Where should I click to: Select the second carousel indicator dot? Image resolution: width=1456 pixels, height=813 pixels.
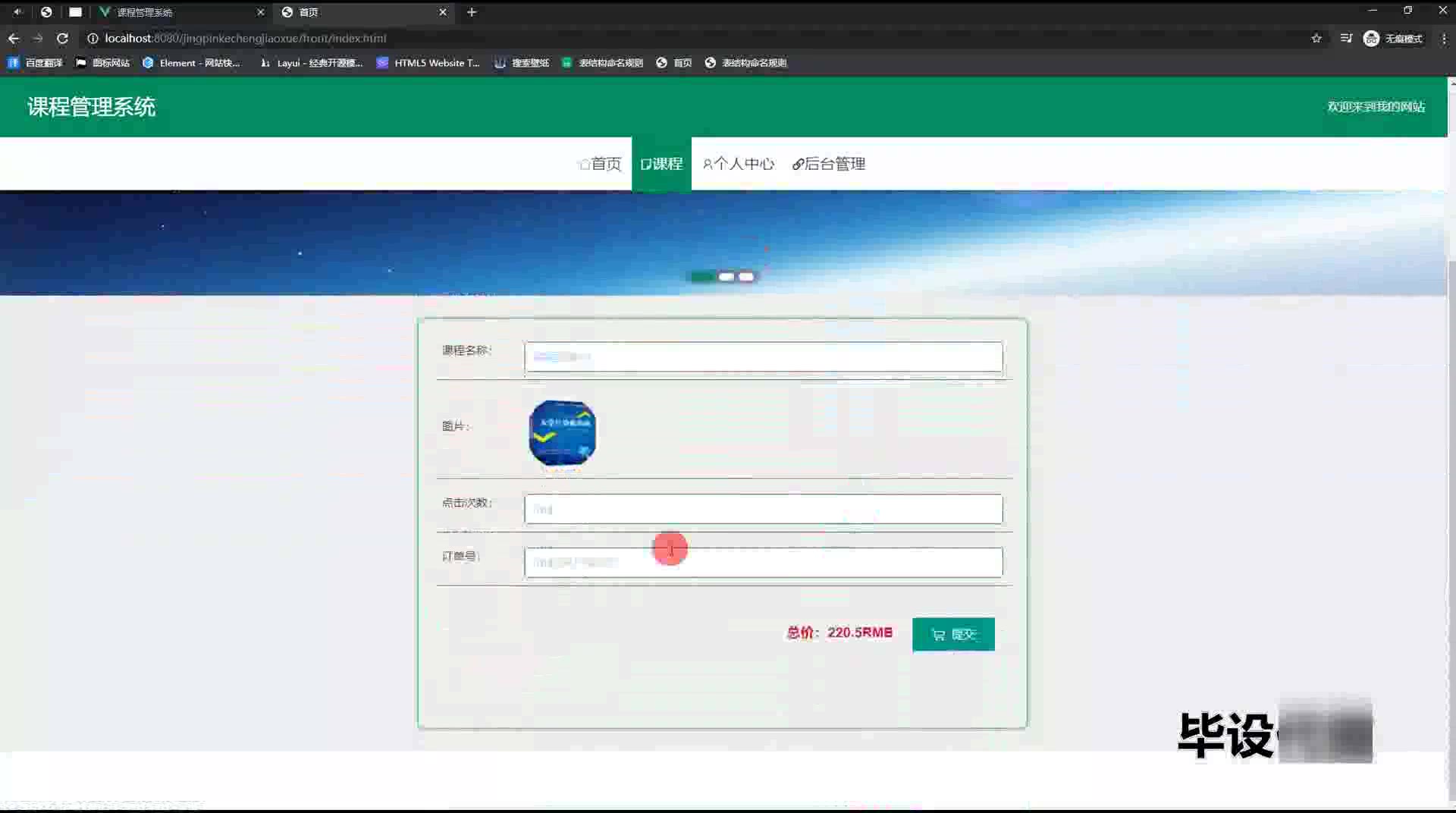(726, 277)
